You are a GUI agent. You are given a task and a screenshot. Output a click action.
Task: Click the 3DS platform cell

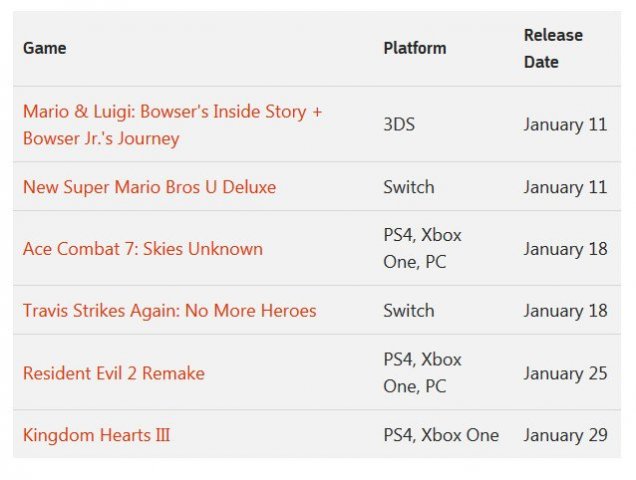click(398, 125)
